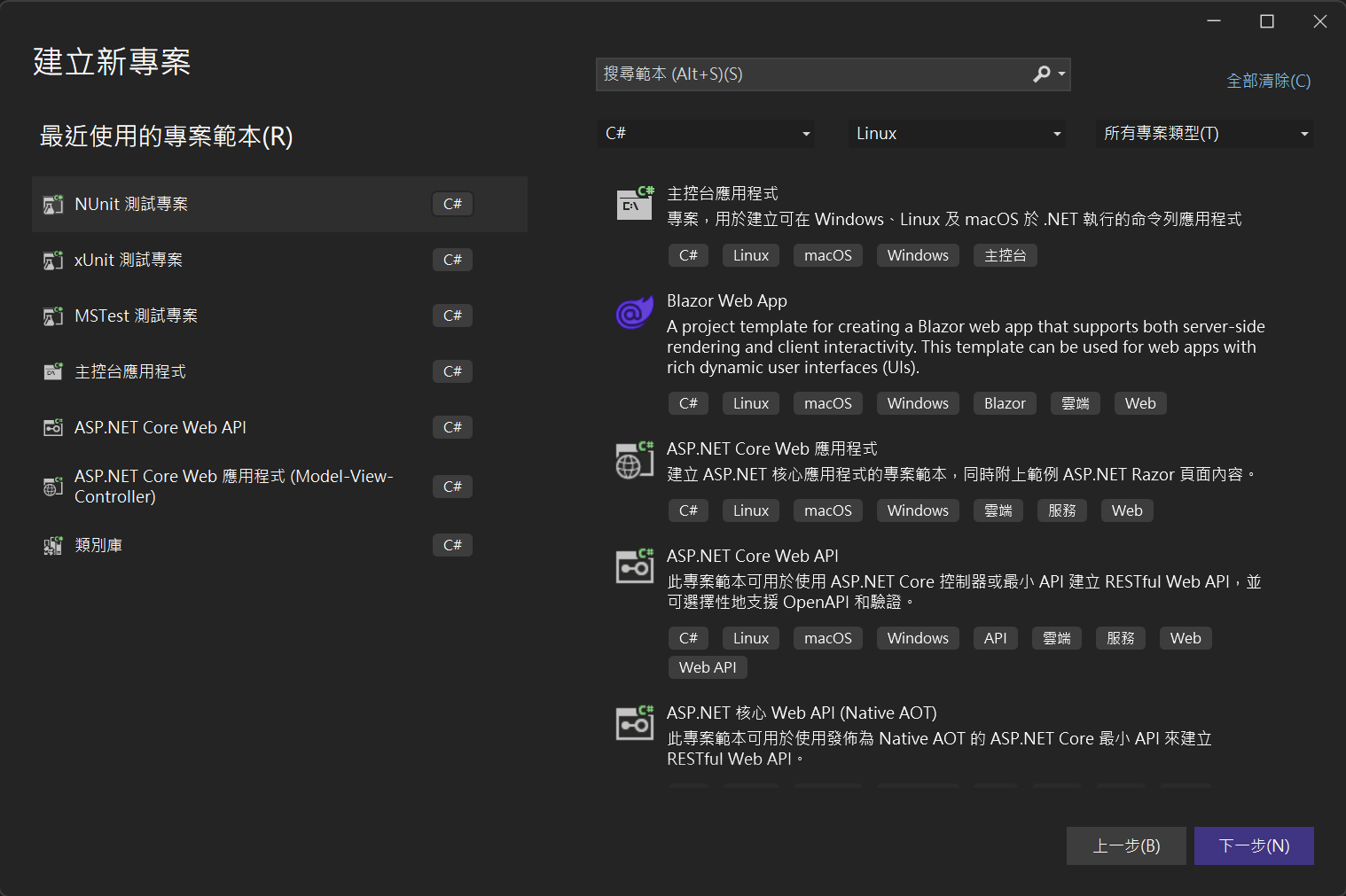The height and width of the screenshot is (896, 1346).
Task: Click the 下一步 next button
Action: tap(1254, 845)
